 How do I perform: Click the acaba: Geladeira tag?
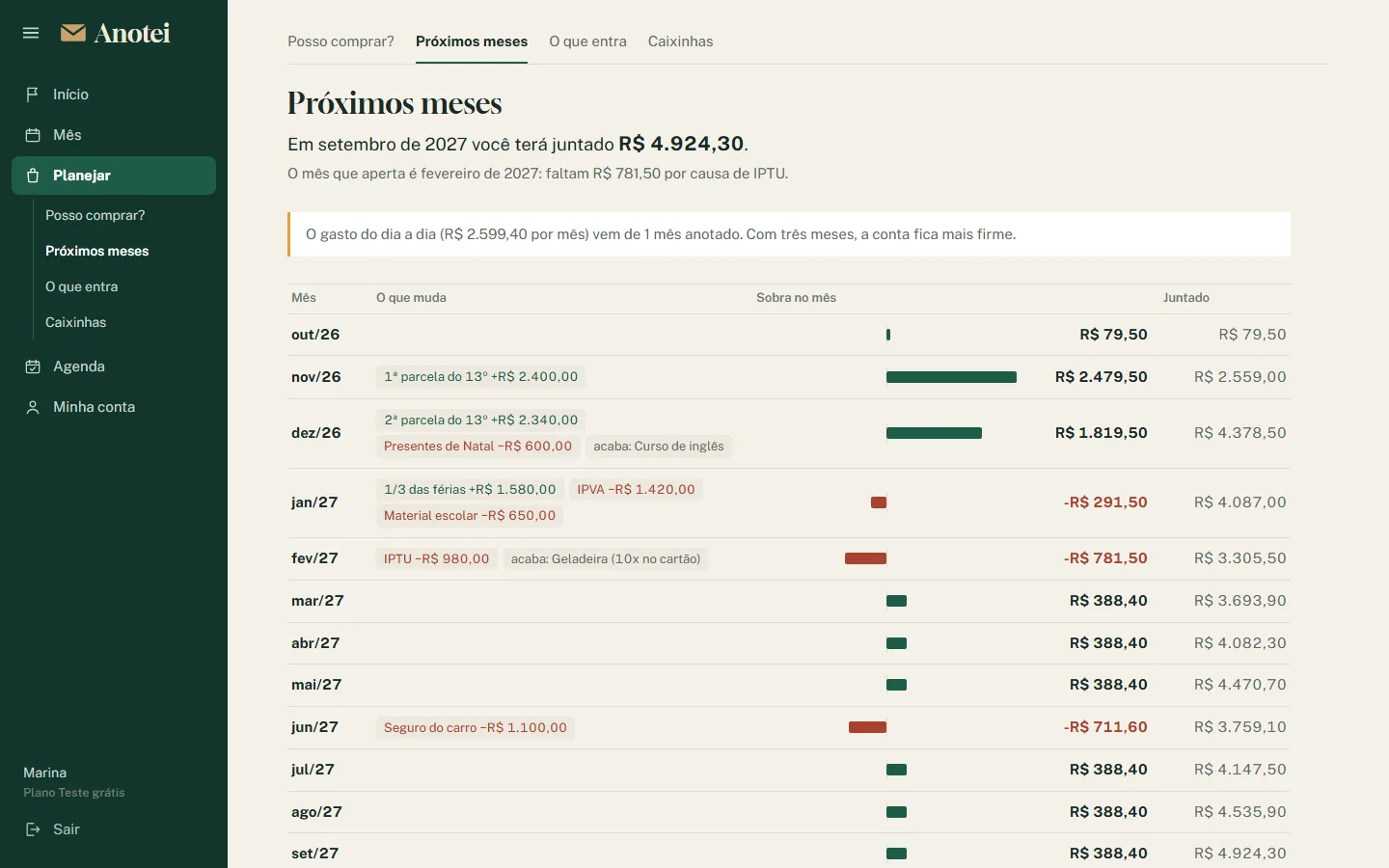click(x=606, y=559)
